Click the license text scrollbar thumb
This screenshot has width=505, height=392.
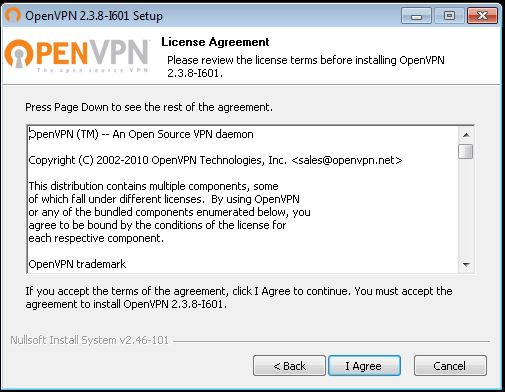click(x=466, y=151)
